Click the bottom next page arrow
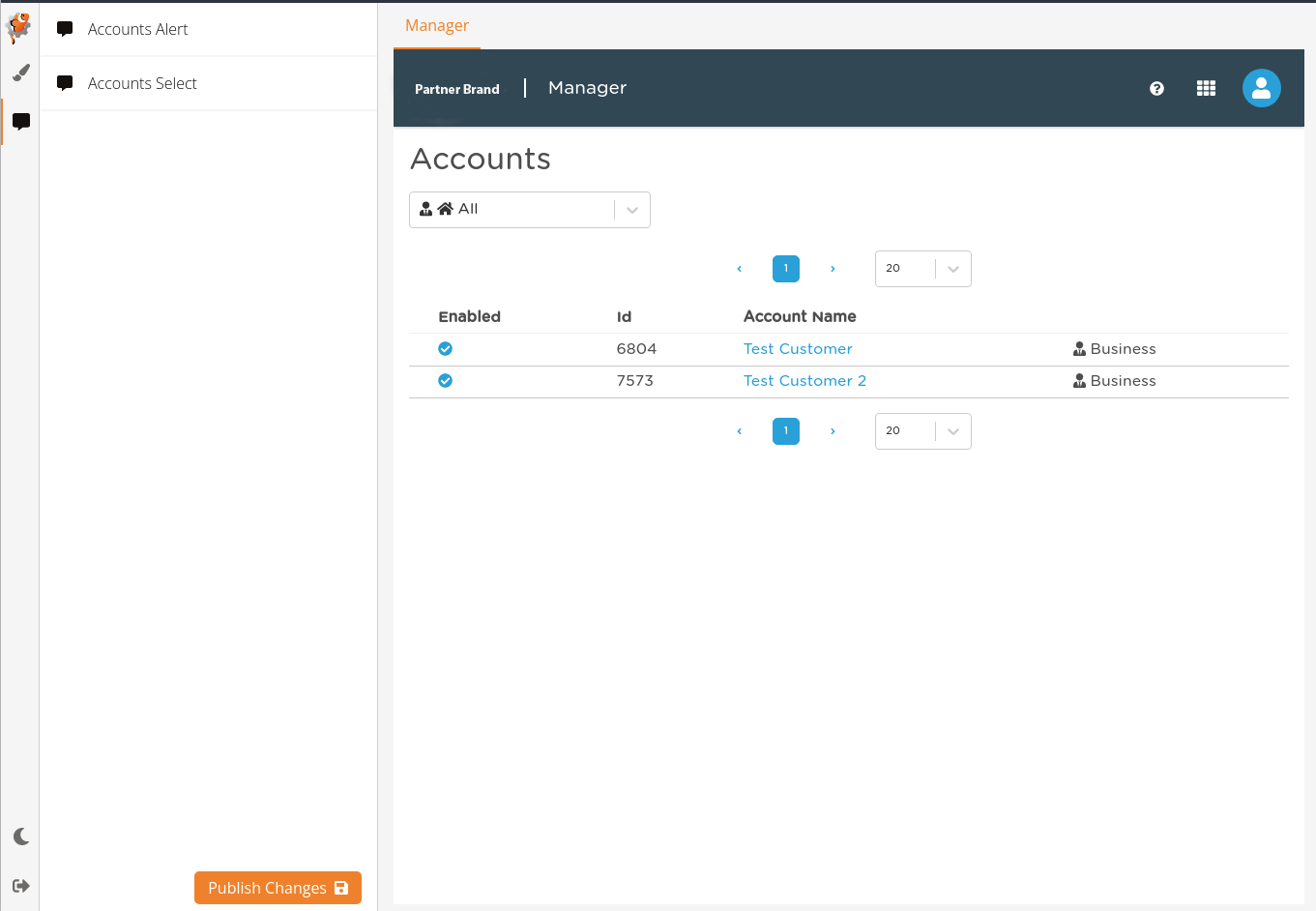Screen dimensions: 1316x911 pyautogui.click(x=833, y=431)
